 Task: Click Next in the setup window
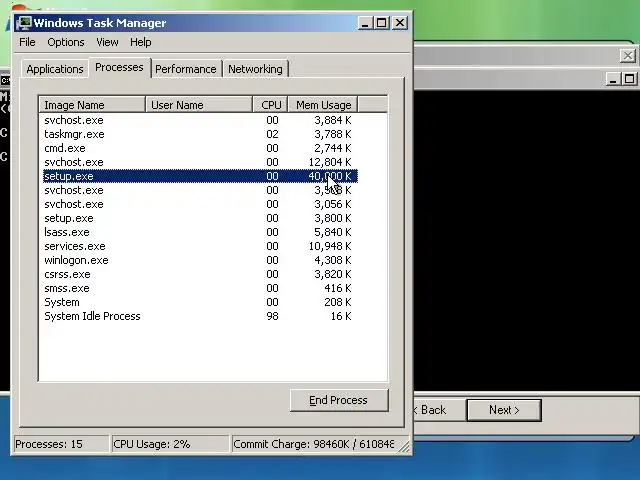pyautogui.click(x=504, y=410)
